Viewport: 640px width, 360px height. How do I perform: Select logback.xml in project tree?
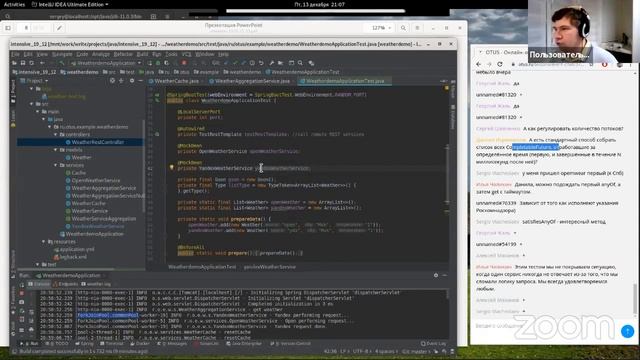click(73, 257)
